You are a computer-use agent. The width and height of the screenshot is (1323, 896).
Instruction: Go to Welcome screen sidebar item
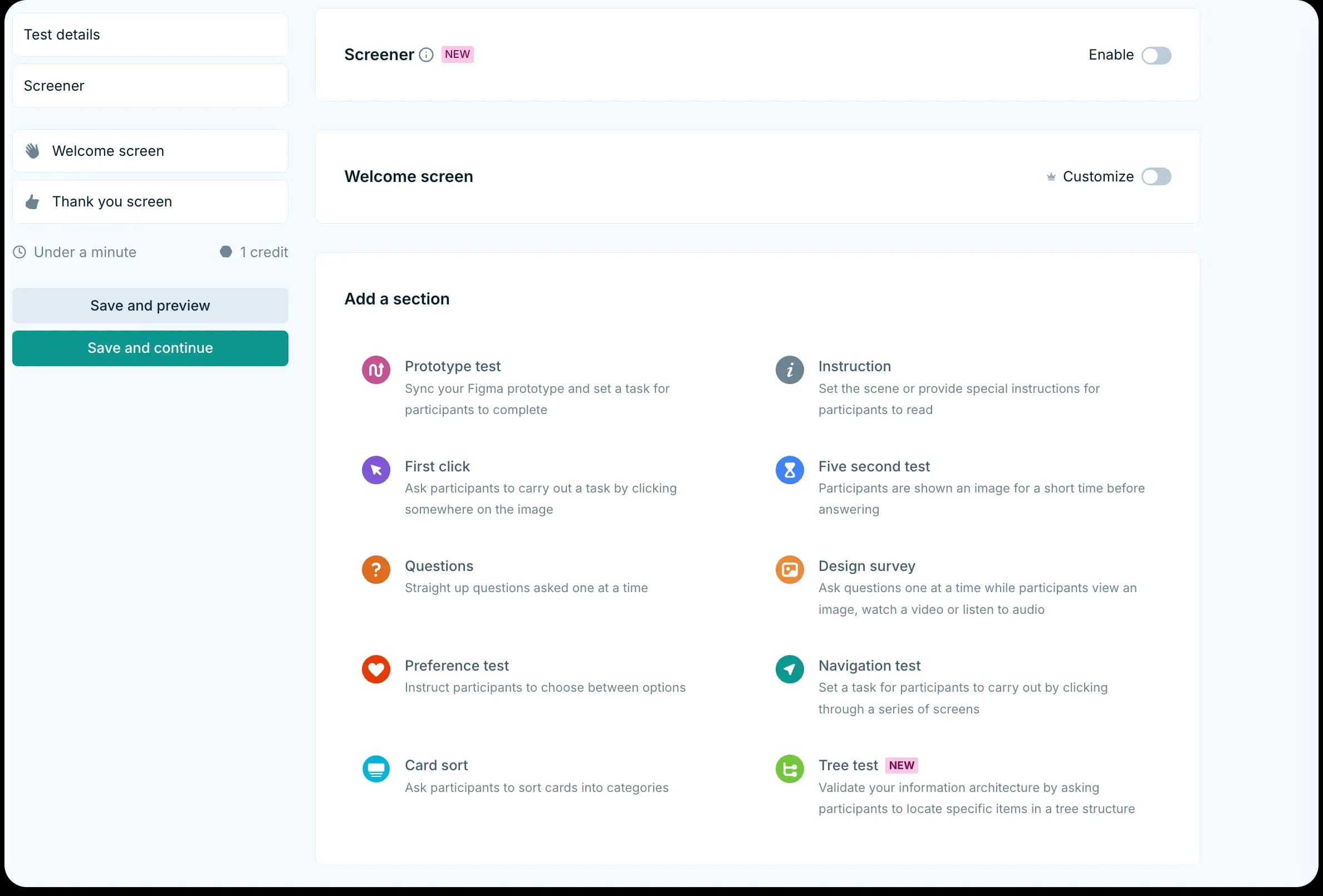[150, 151]
